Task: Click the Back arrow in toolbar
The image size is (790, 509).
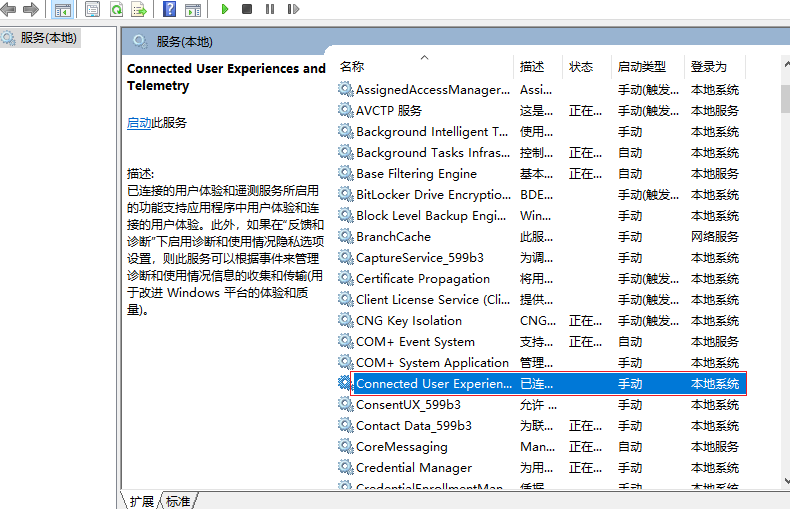Action: 9,9
